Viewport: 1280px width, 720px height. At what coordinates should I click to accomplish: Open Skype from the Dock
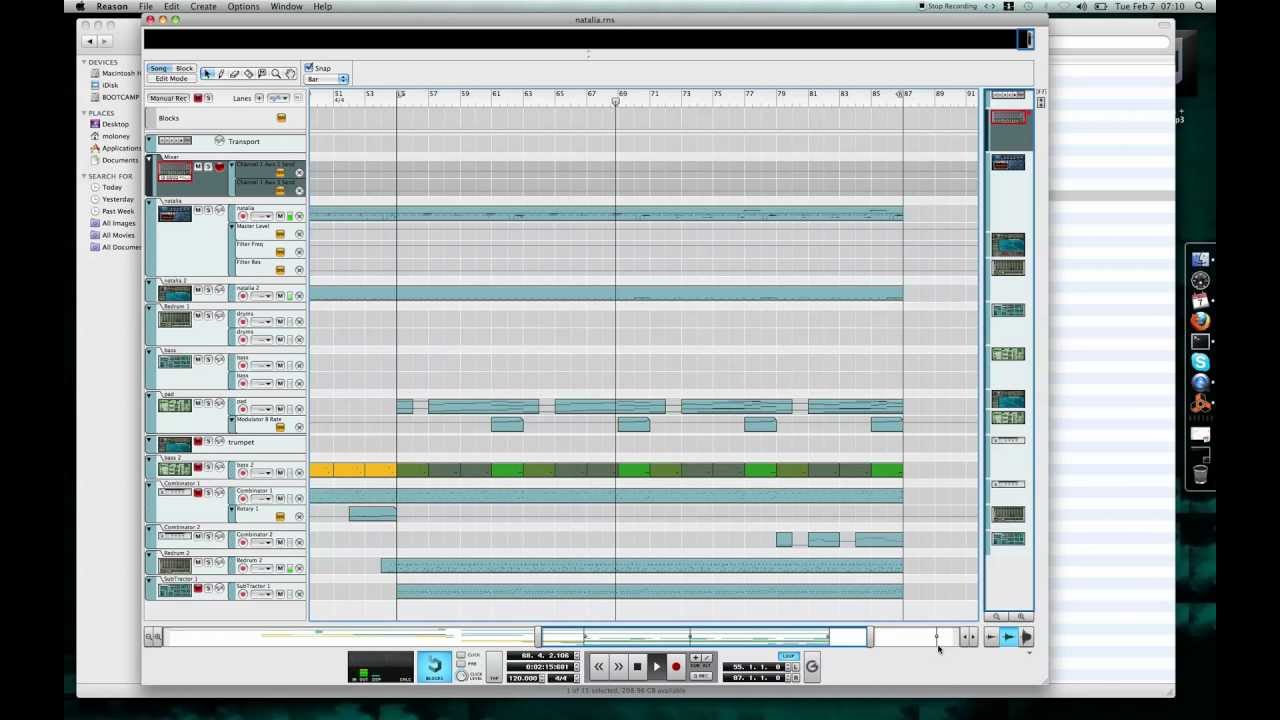click(x=1200, y=362)
